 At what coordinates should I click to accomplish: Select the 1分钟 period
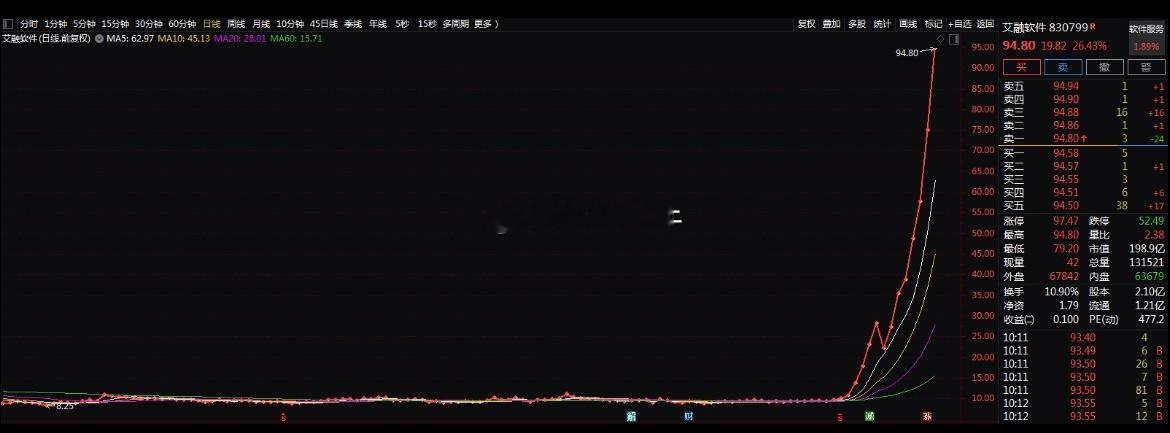(55, 24)
